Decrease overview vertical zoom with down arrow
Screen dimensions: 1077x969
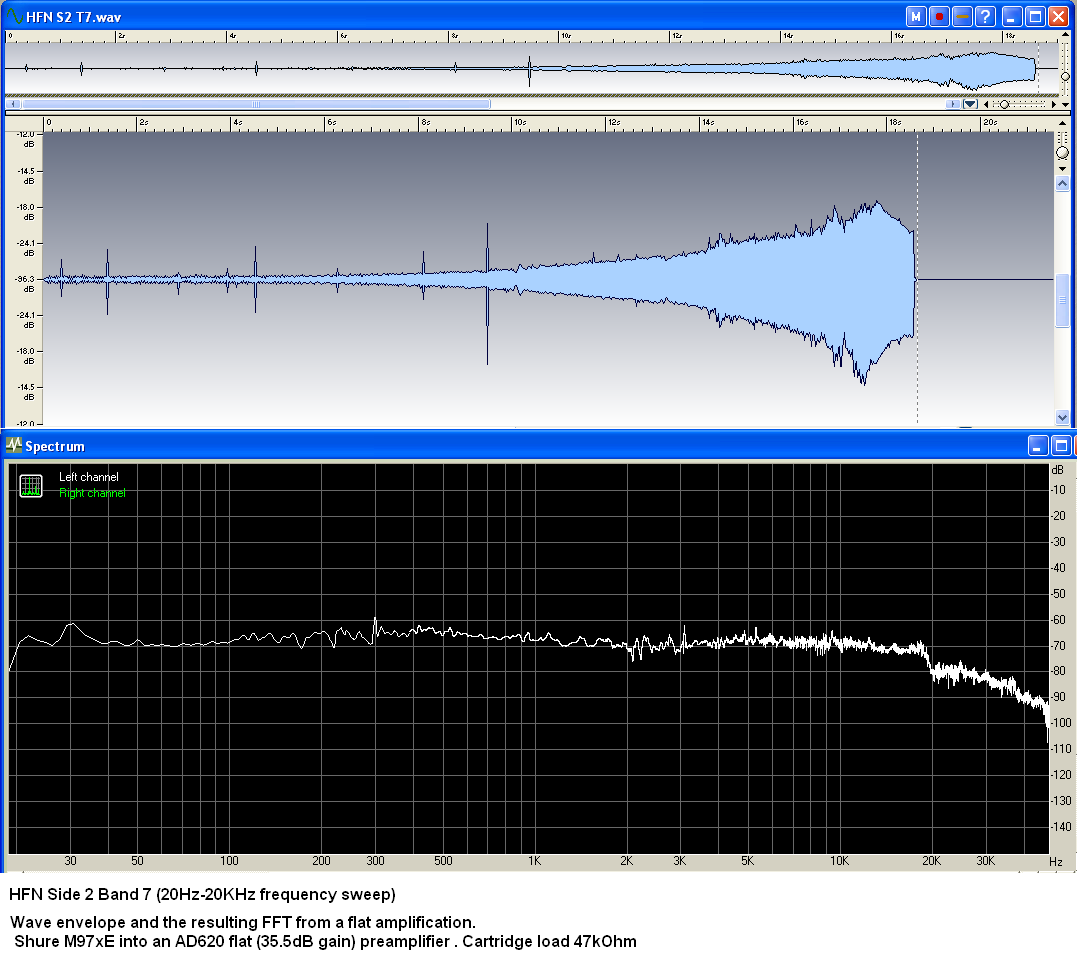click(x=1065, y=105)
